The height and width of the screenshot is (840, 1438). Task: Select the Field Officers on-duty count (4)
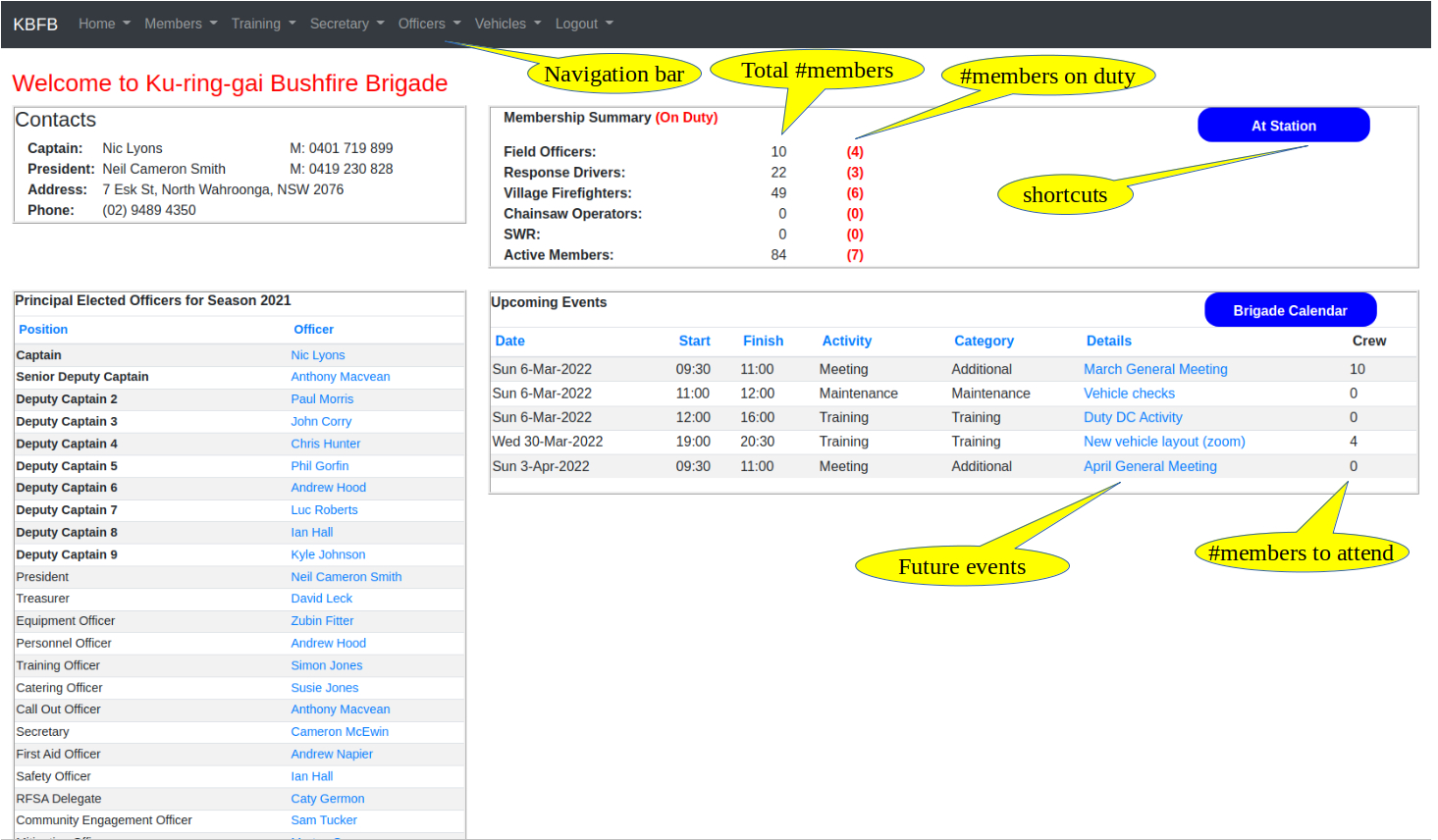(855, 152)
